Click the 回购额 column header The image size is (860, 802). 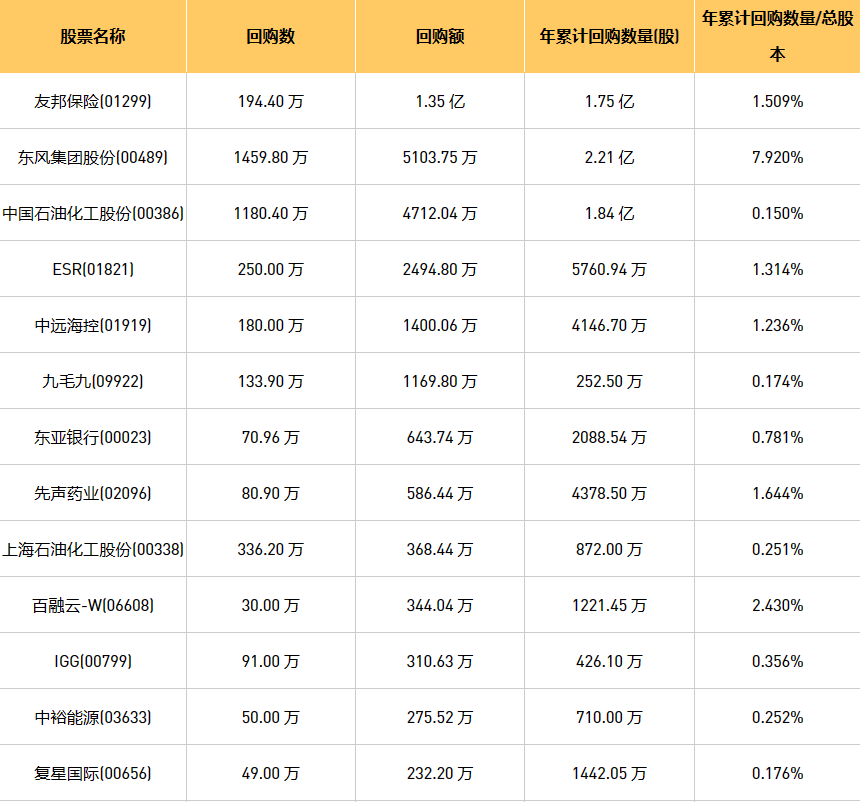point(439,37)
